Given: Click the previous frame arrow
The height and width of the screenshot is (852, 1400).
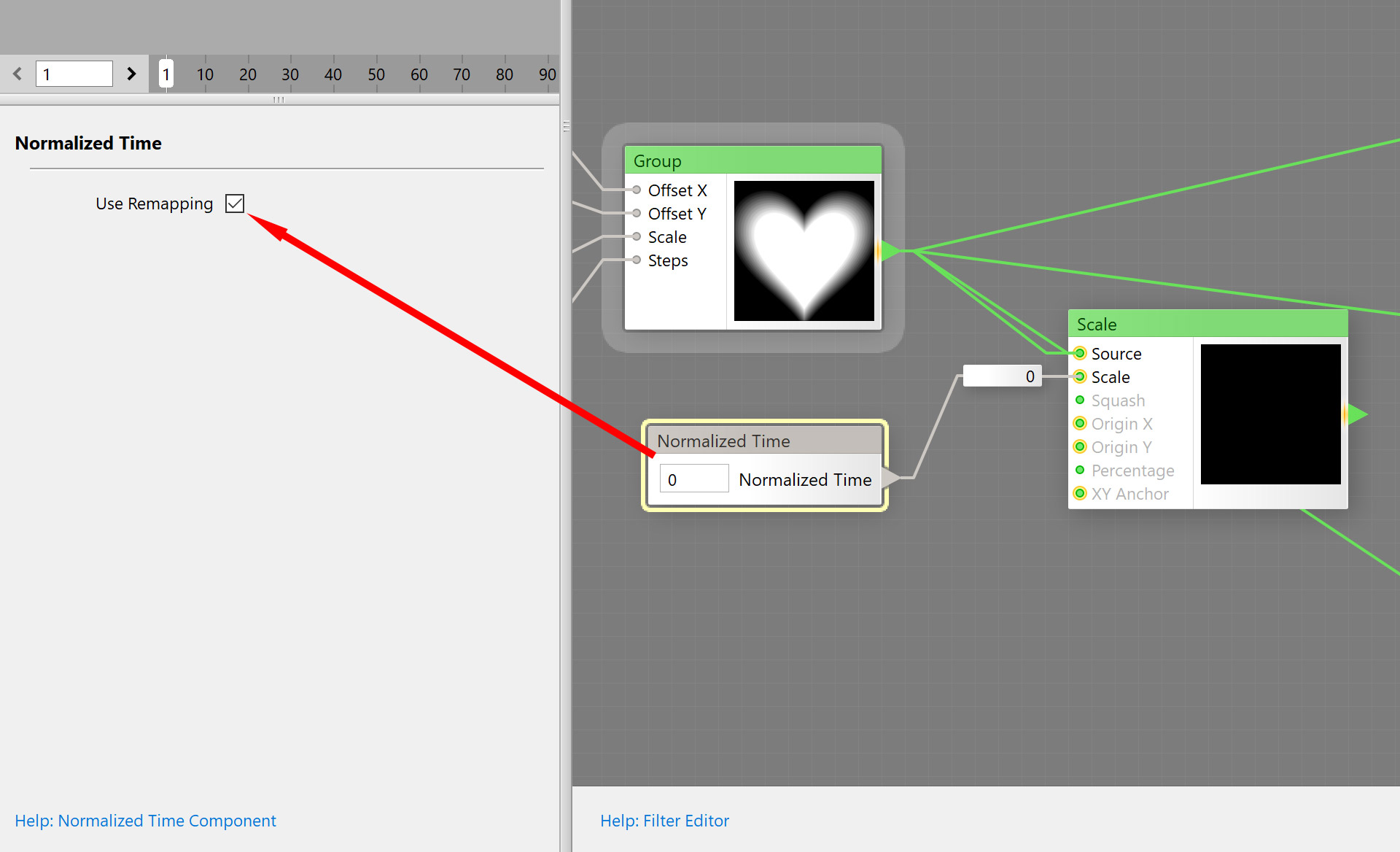Looking at the screenshot, I should (17, 74).
